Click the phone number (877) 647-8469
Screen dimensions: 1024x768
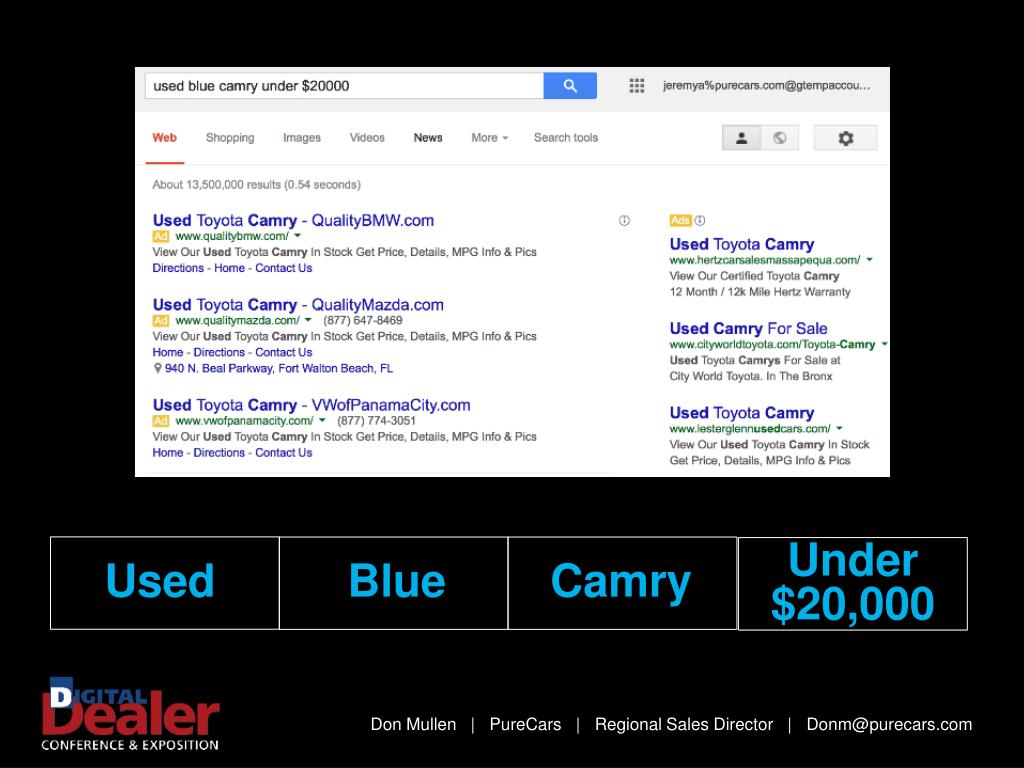coord(362,320)
